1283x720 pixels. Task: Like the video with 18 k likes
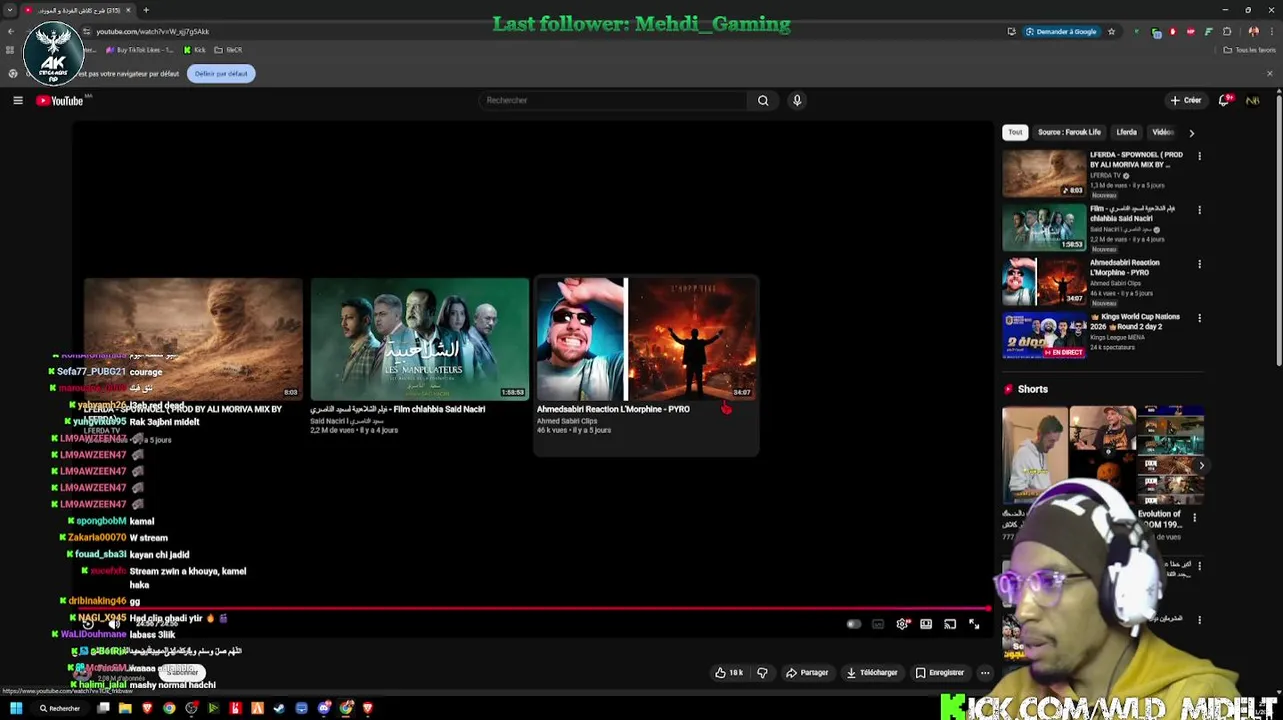[x=728, y=673]
